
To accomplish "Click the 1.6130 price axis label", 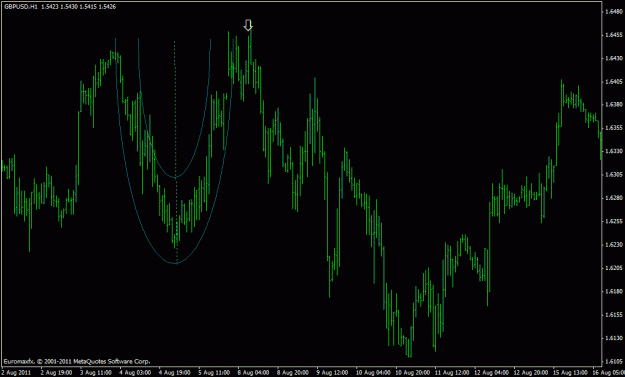I will [614, 338].
